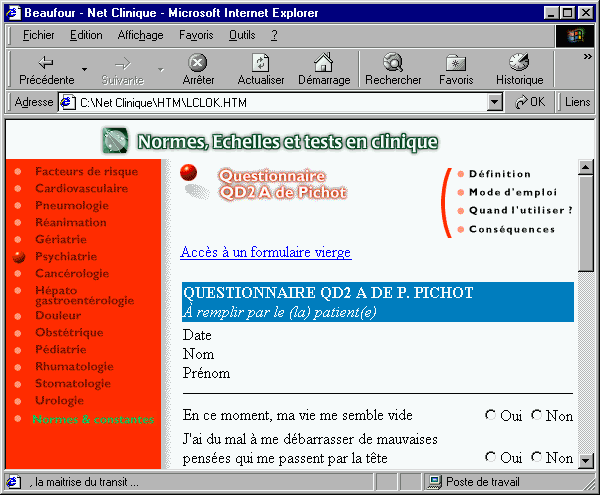Open Gériatrie category
The height and width of the screenshot is (495, 600).
coord(61,239)
